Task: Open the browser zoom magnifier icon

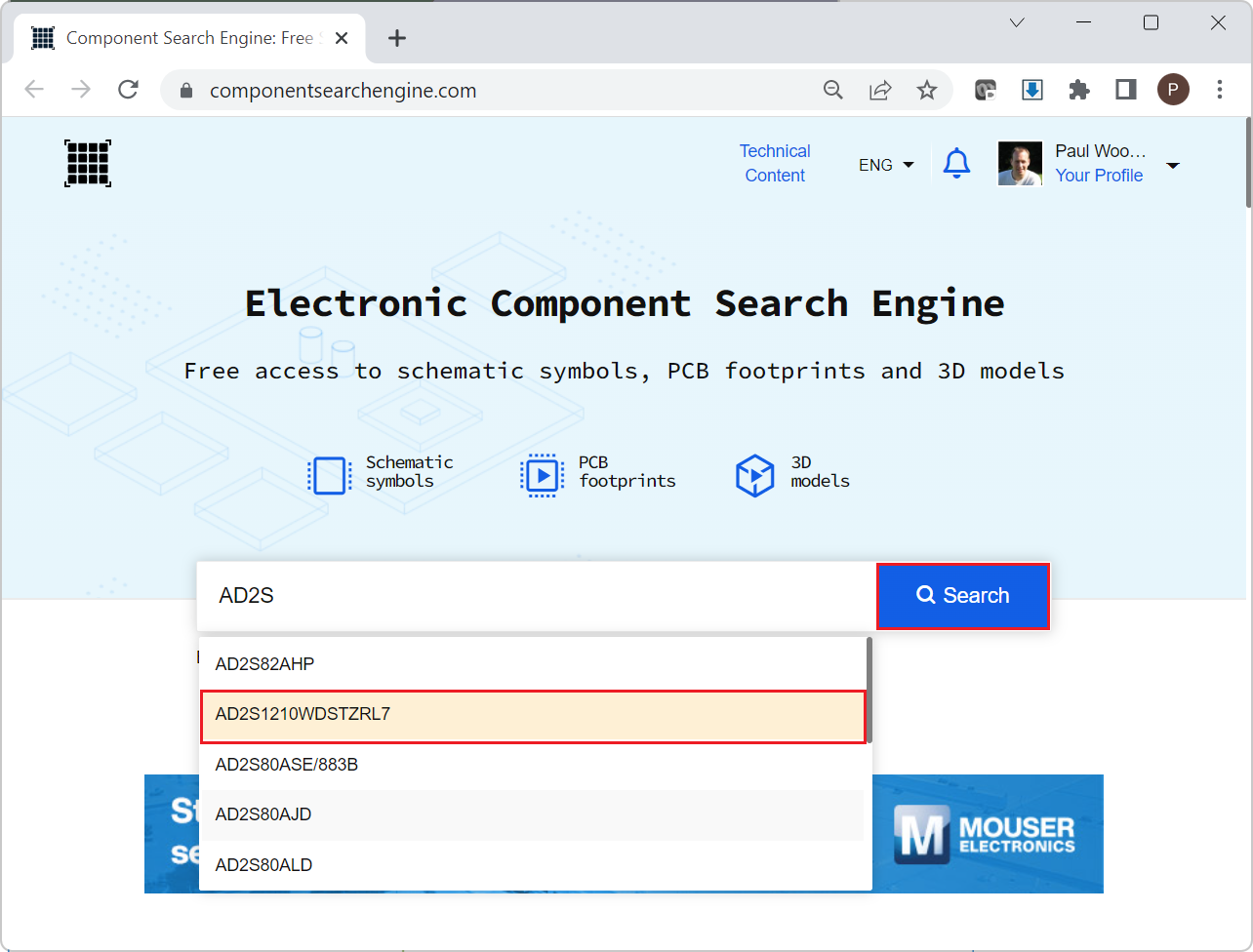Action: (x=833, y=91)
